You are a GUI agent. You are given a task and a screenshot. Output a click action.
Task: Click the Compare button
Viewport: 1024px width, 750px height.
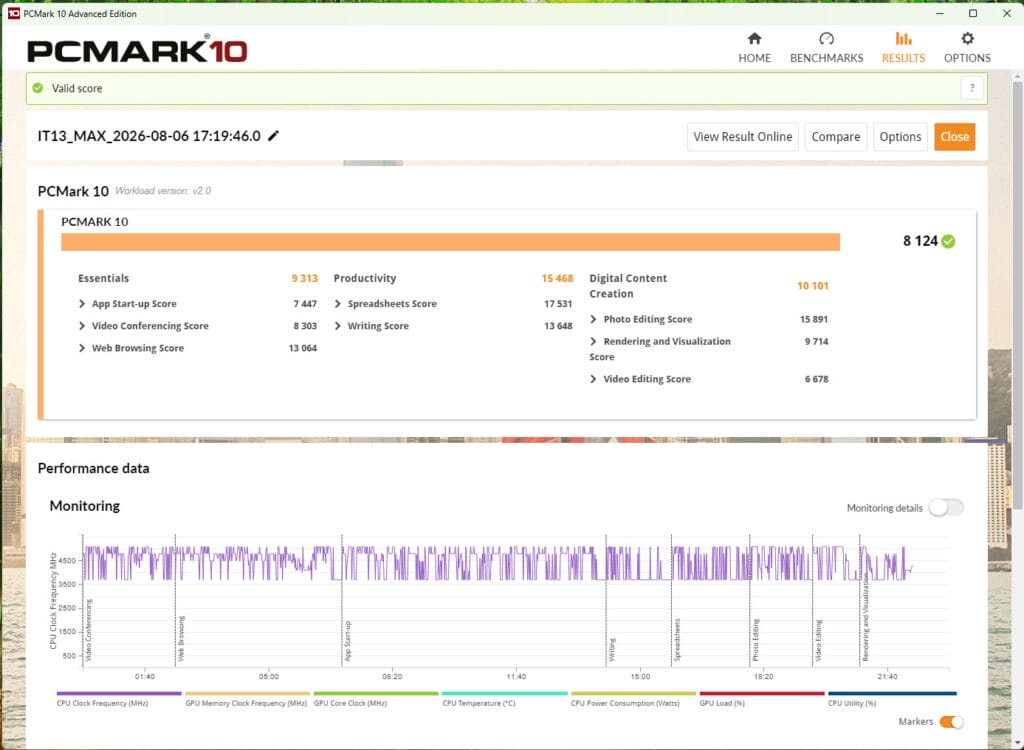tap(835, 137)
